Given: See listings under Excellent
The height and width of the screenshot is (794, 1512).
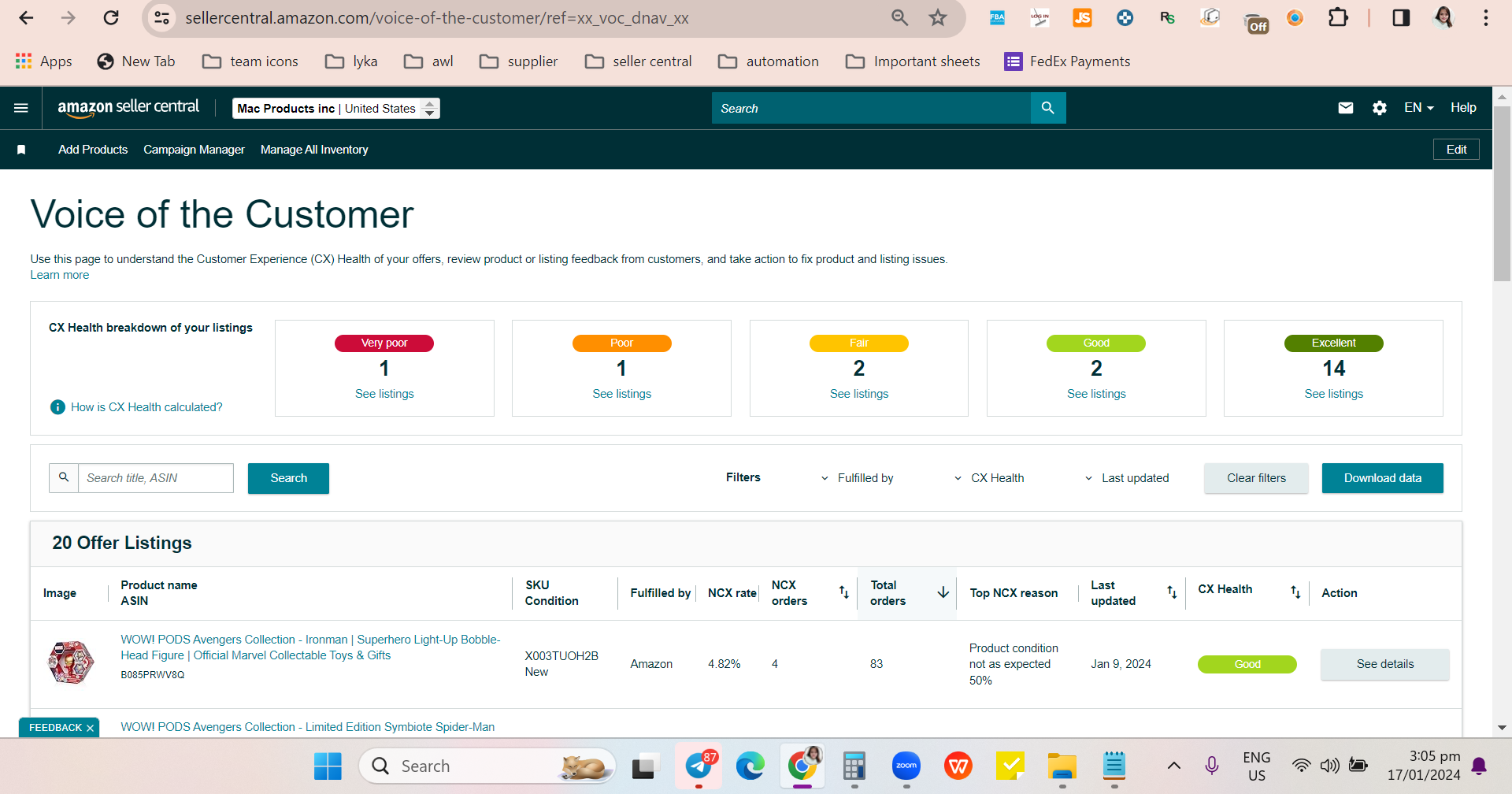Looking at the screenshot, I should [x=1334, y=394].
